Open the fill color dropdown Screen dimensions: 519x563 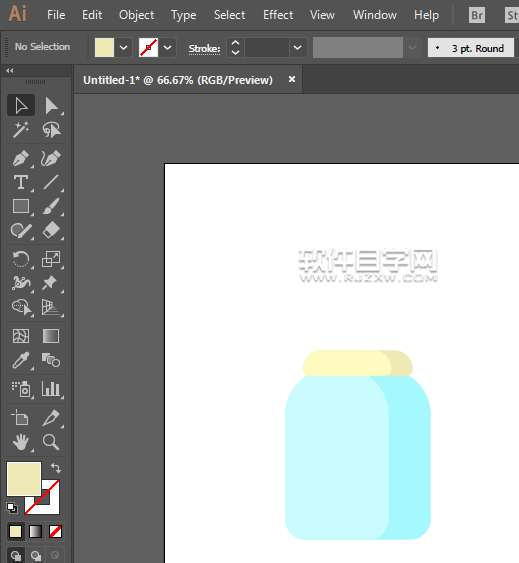(123, 47)
